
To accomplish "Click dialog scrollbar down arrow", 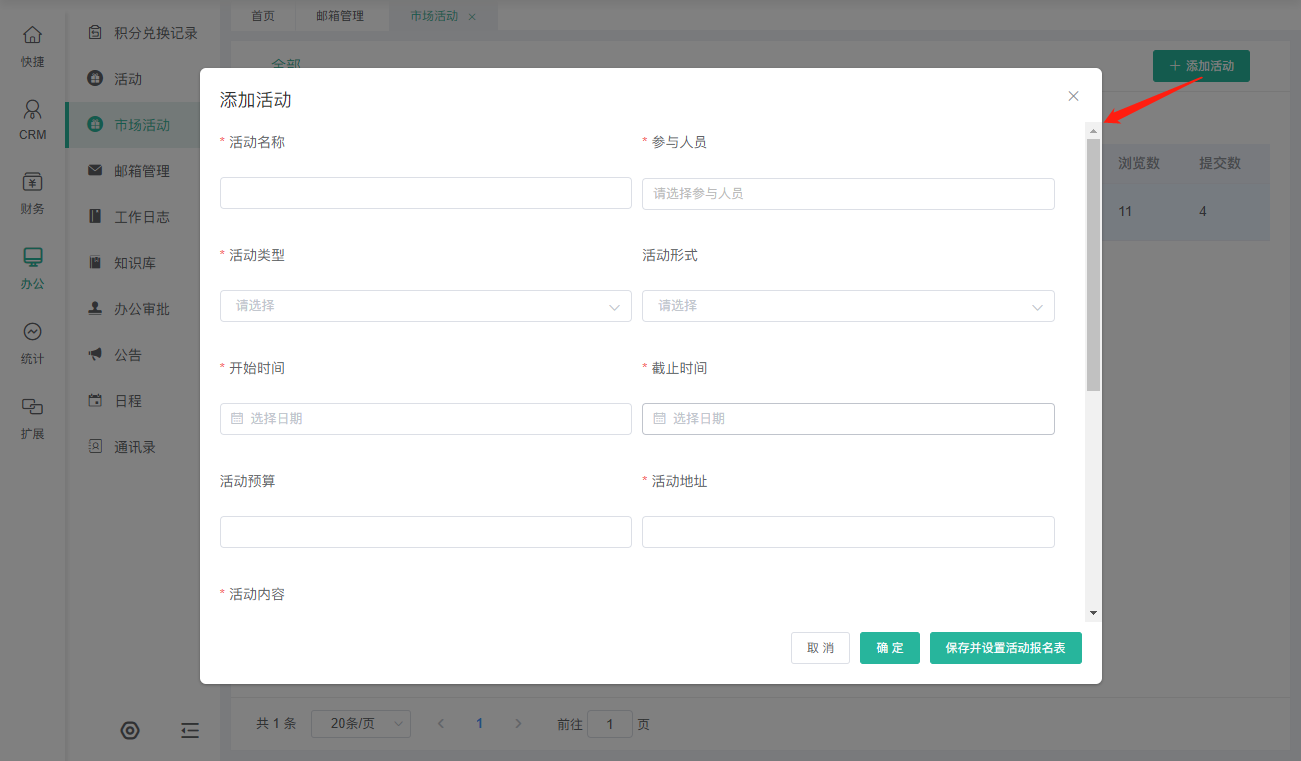I will click(x=1093, y=612).
